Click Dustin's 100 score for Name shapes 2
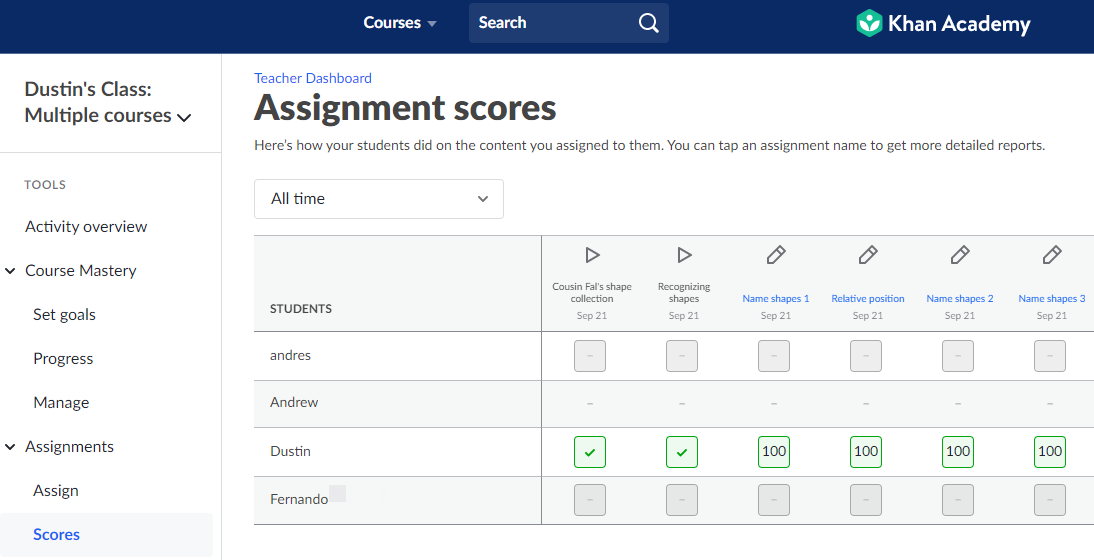The image size is (1094, 560). [958, 452]
